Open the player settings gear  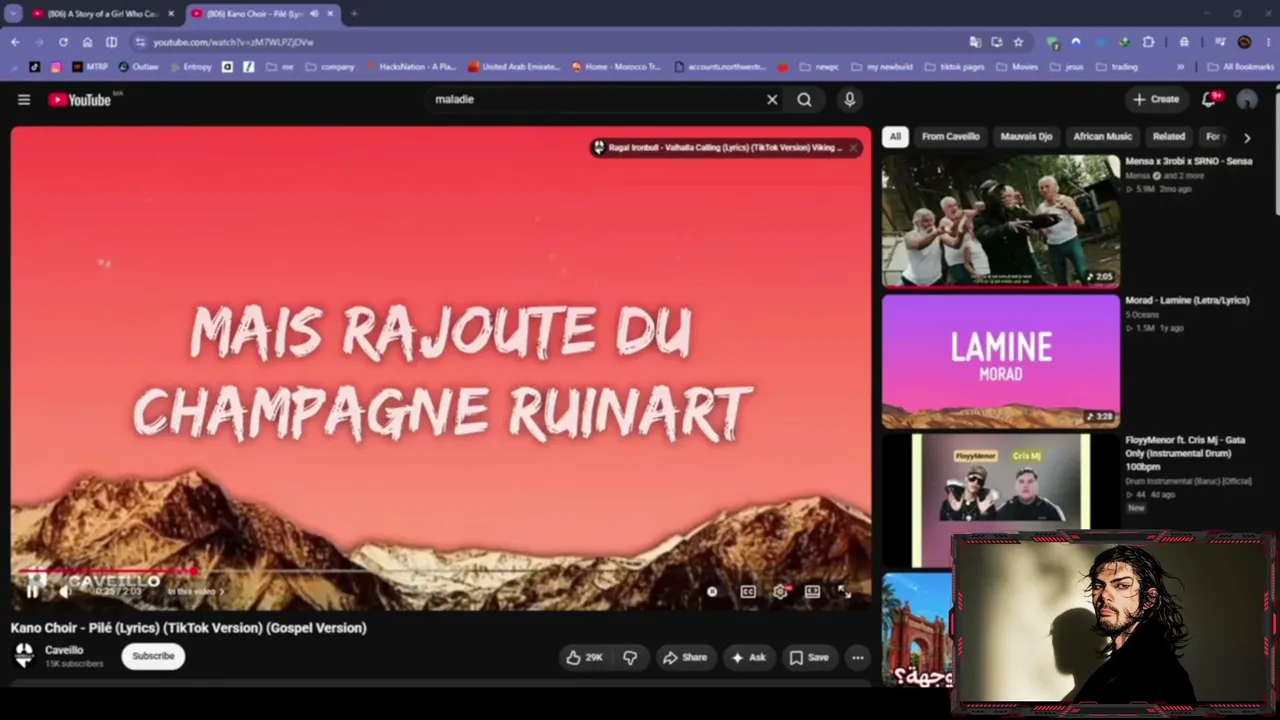tap(780, 591)
